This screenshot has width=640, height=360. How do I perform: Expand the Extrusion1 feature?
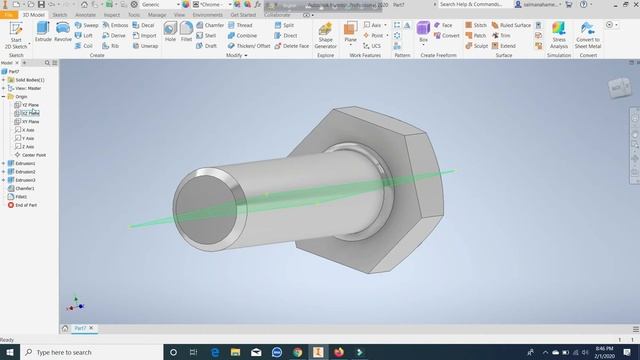point(4,163)
